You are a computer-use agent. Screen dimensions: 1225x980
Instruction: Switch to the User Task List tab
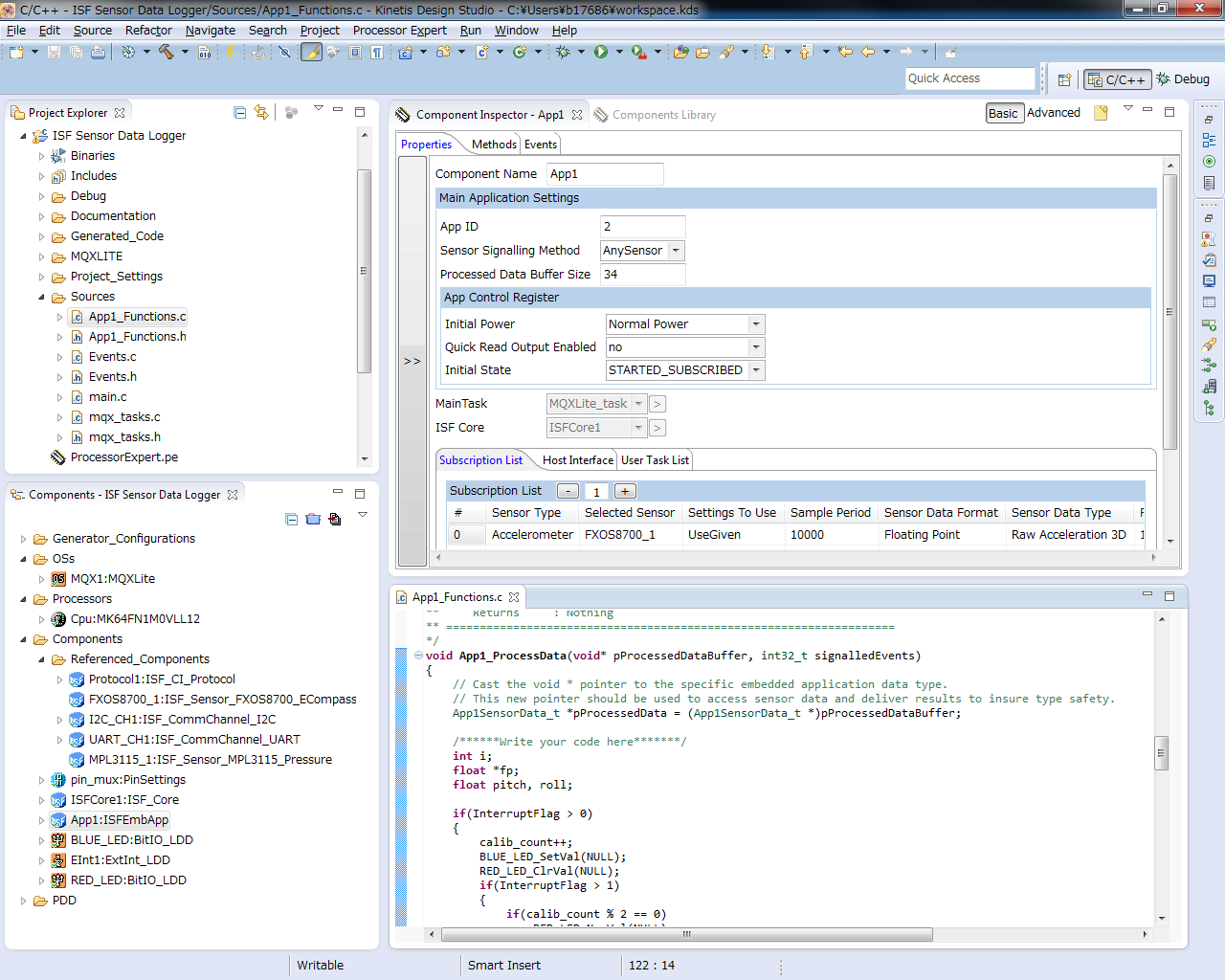pos(655,460)
